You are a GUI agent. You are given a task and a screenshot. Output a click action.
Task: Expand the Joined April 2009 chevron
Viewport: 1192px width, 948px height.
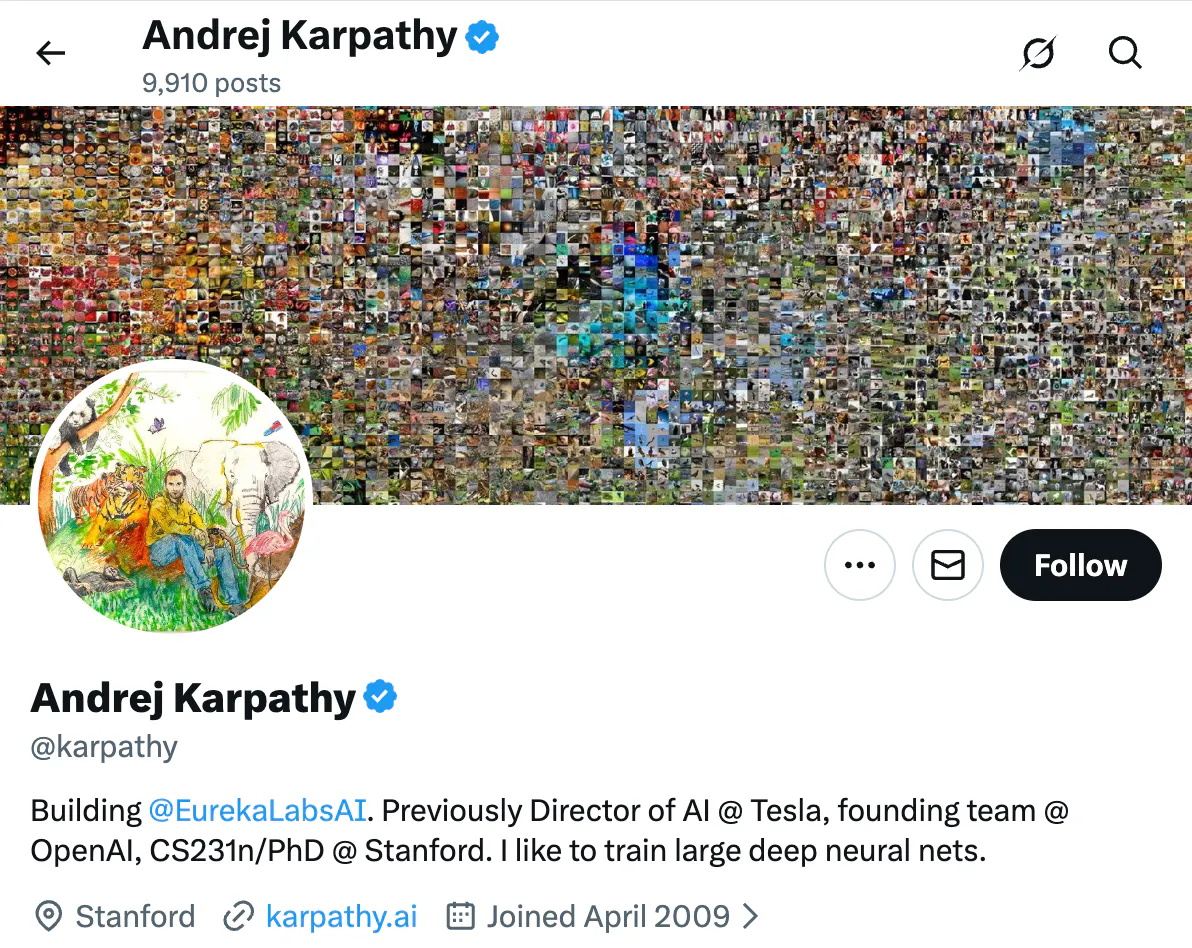tap(750, 916)
